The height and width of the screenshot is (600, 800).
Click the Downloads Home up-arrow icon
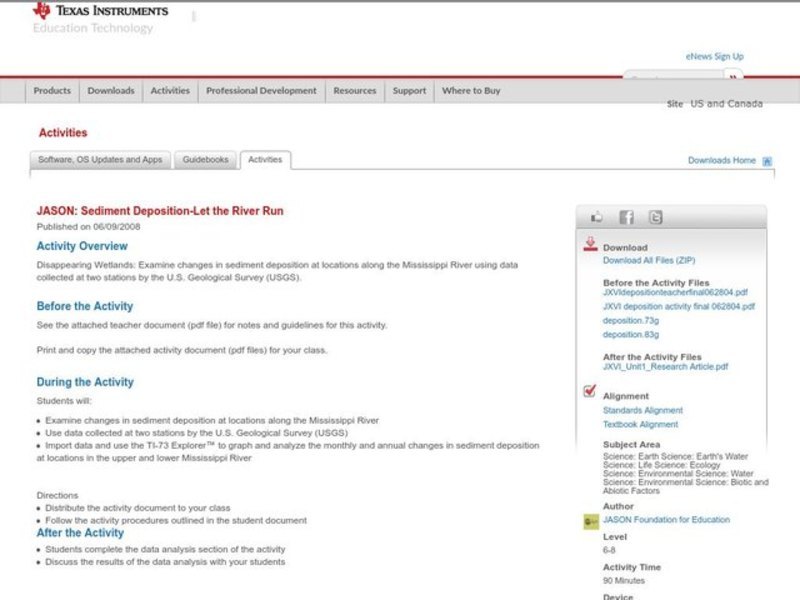tap(767, 161)
